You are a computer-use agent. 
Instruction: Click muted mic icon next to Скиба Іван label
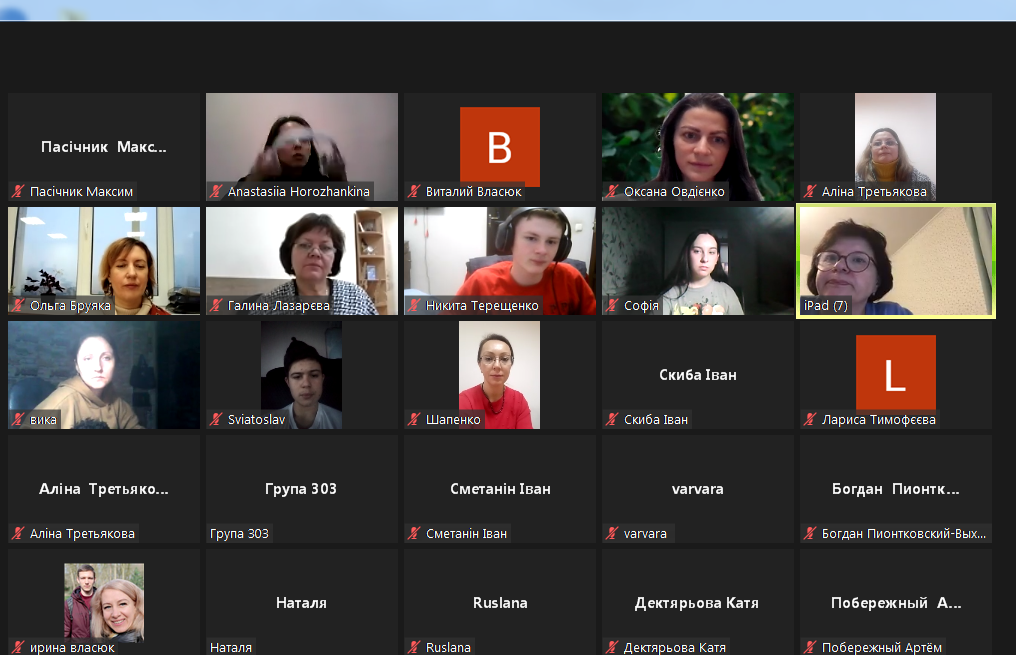(612, 419)
